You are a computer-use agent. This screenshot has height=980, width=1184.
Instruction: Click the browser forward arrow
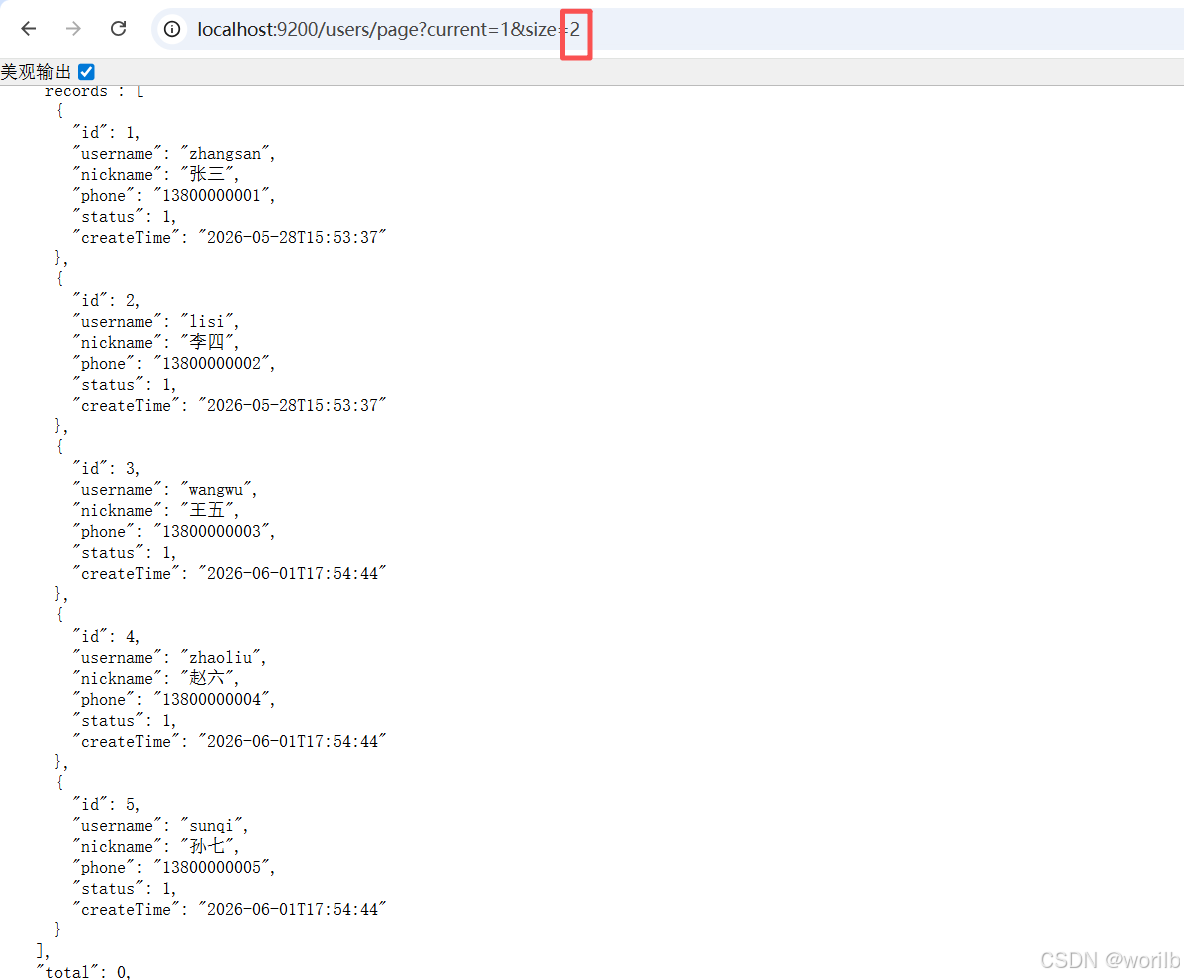pyautogui.click(x=73, y=29)
